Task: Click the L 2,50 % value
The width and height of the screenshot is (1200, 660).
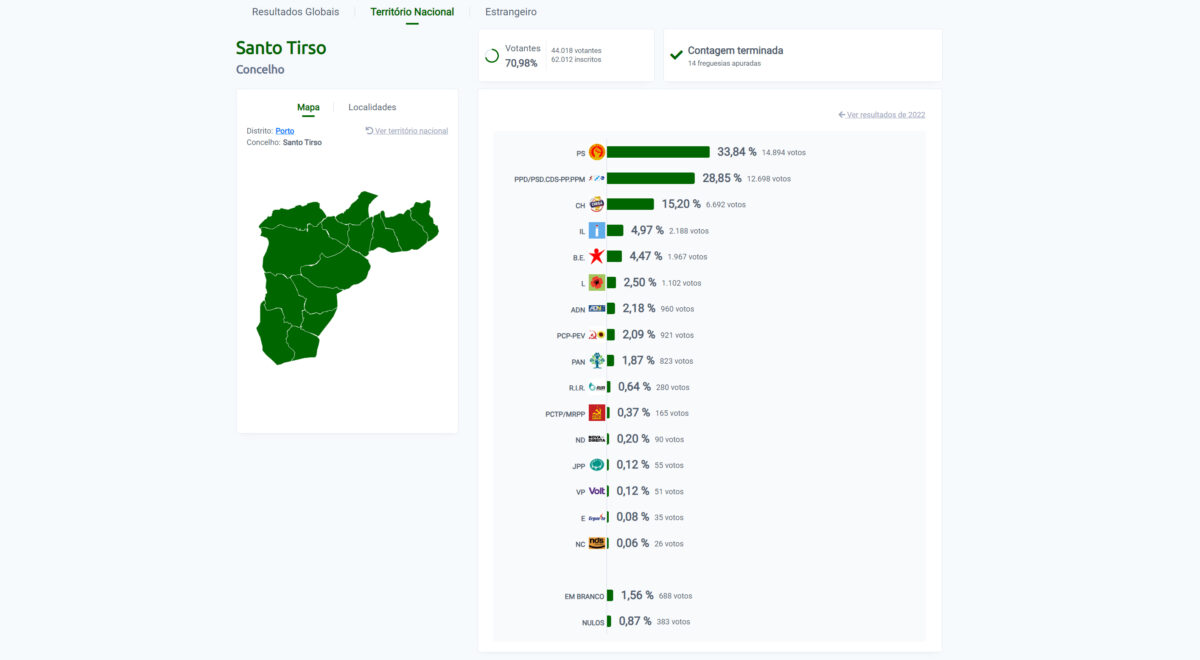Action: [640, 283]
